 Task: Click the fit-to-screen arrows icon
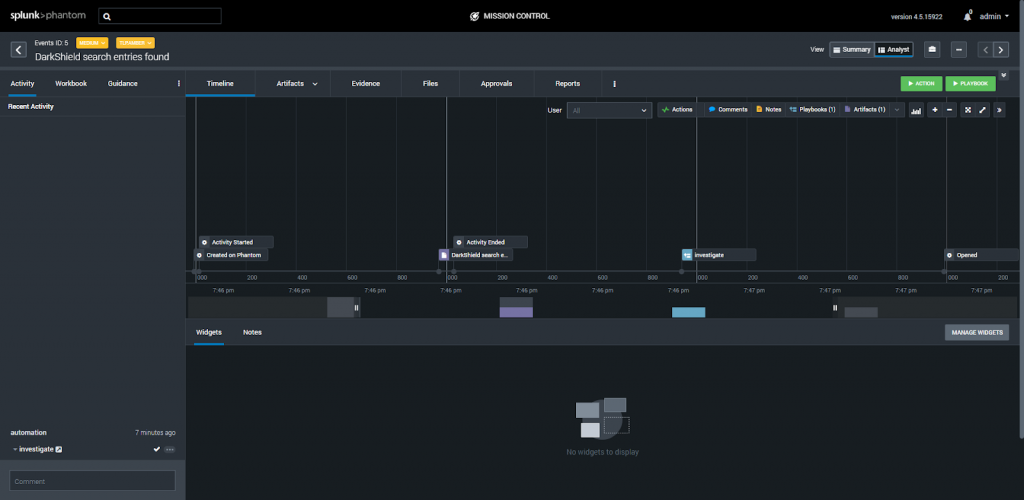[968, 110]
